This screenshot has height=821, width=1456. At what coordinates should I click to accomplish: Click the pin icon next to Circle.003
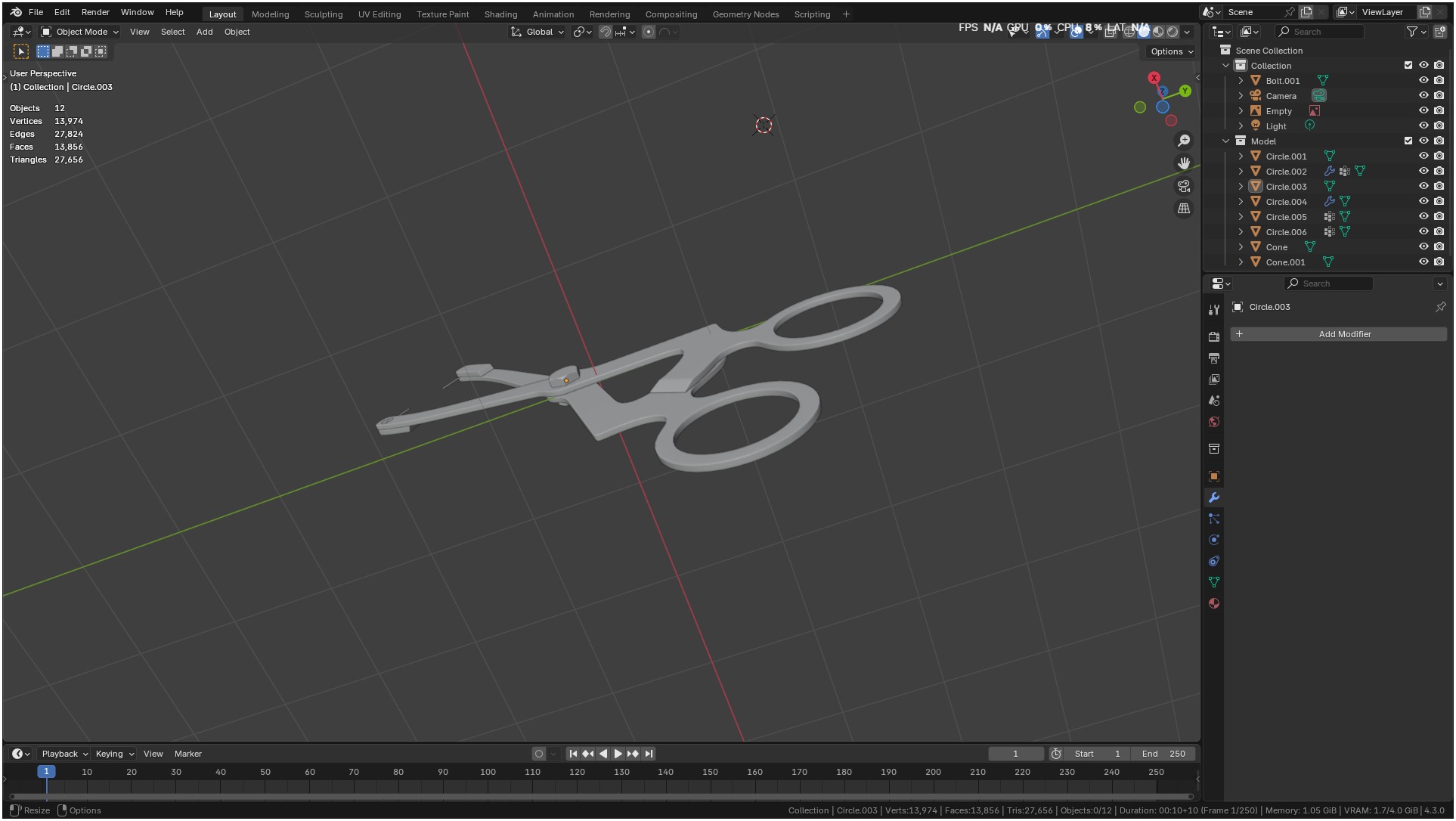[1440, 307]
